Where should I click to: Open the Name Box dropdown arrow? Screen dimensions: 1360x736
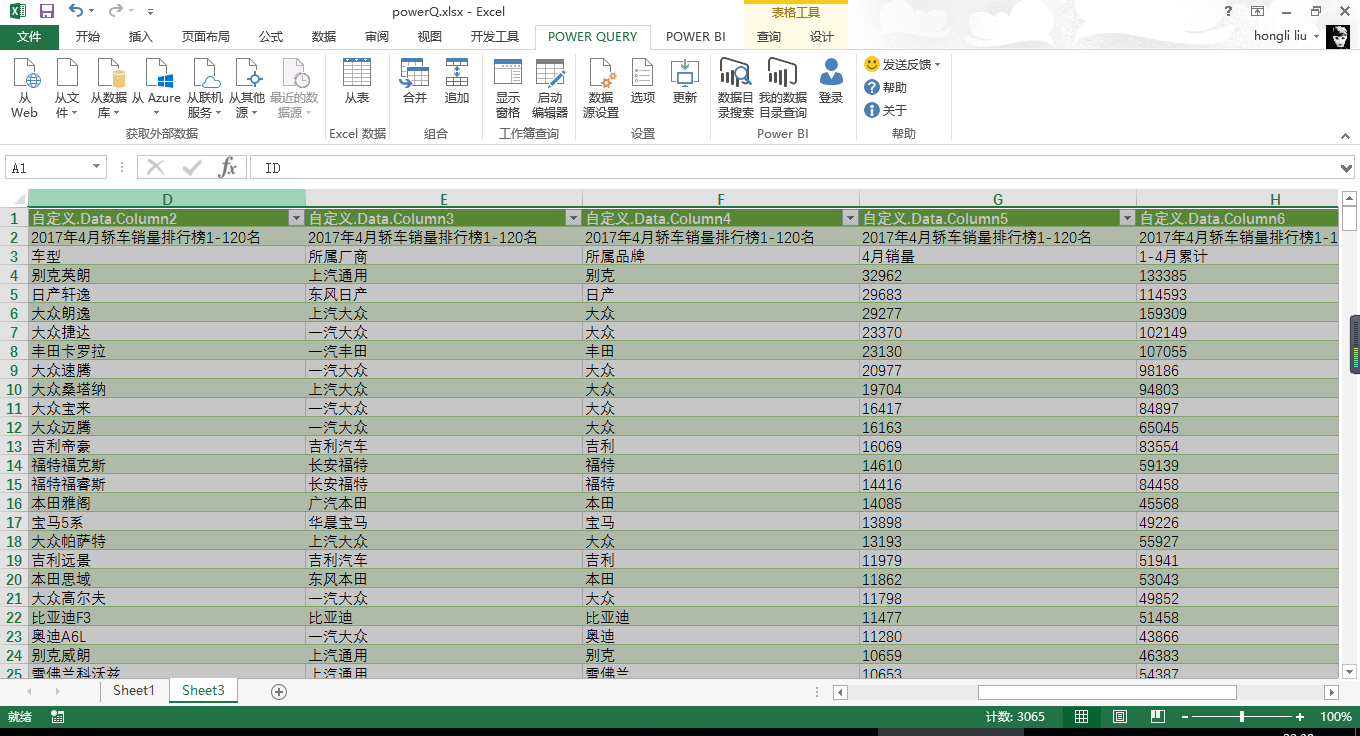pyautogui.click(x=97, y=168)
